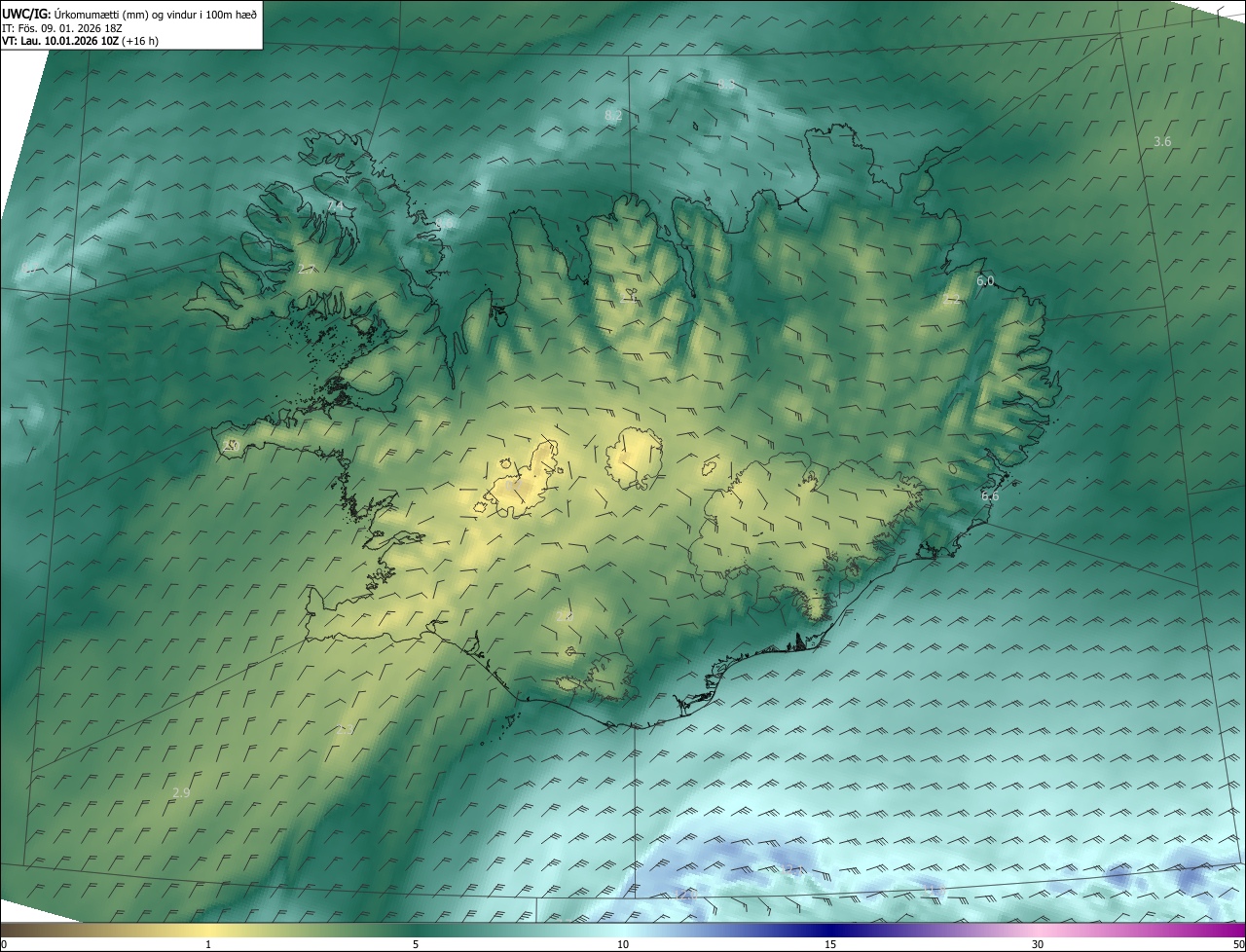Click the '3.6' value over northeast sea

(1162, 141)
